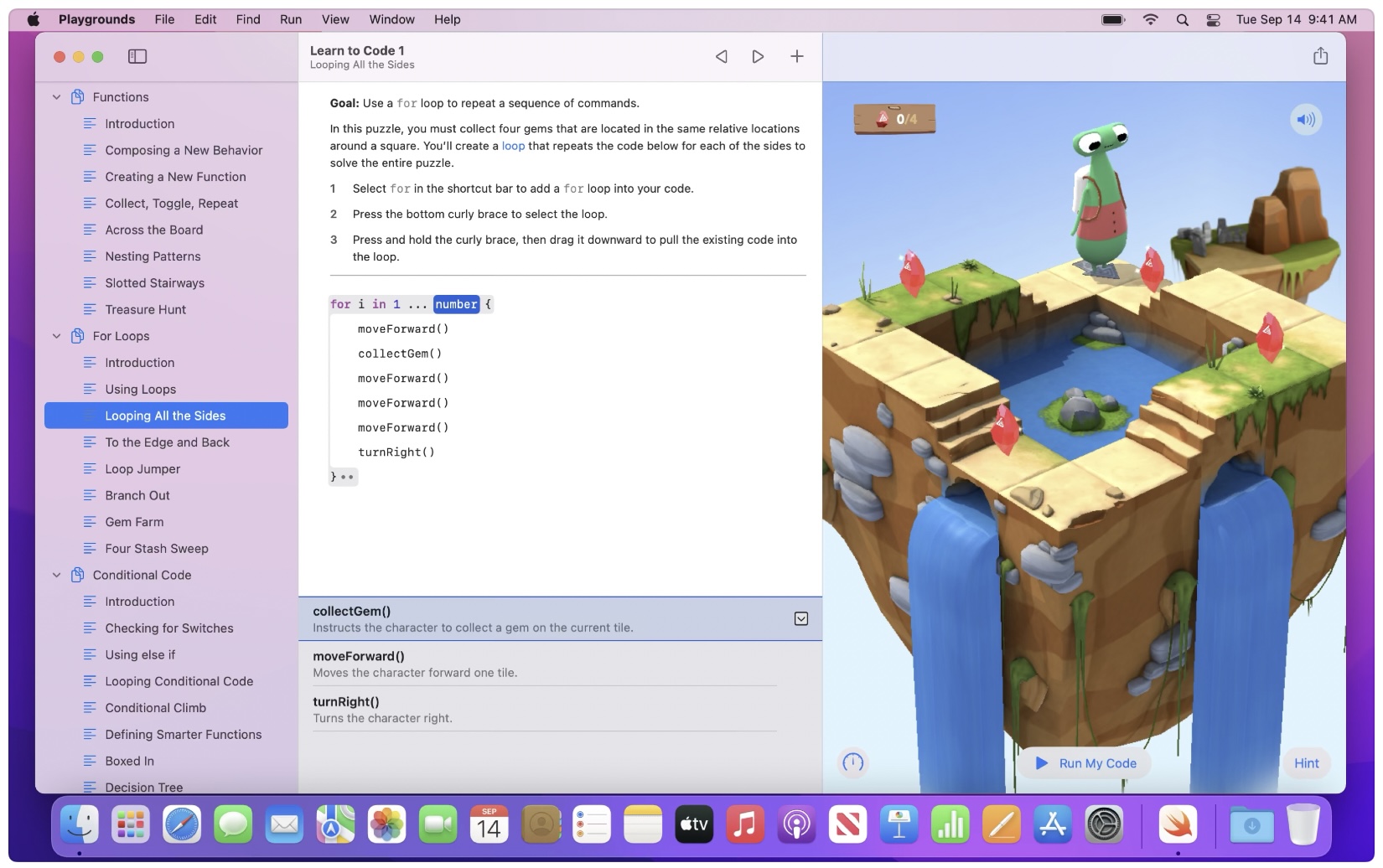The image size is (1383, 868).
Task: Select the collectGem() code line
Action: click(x=400, y=354)
